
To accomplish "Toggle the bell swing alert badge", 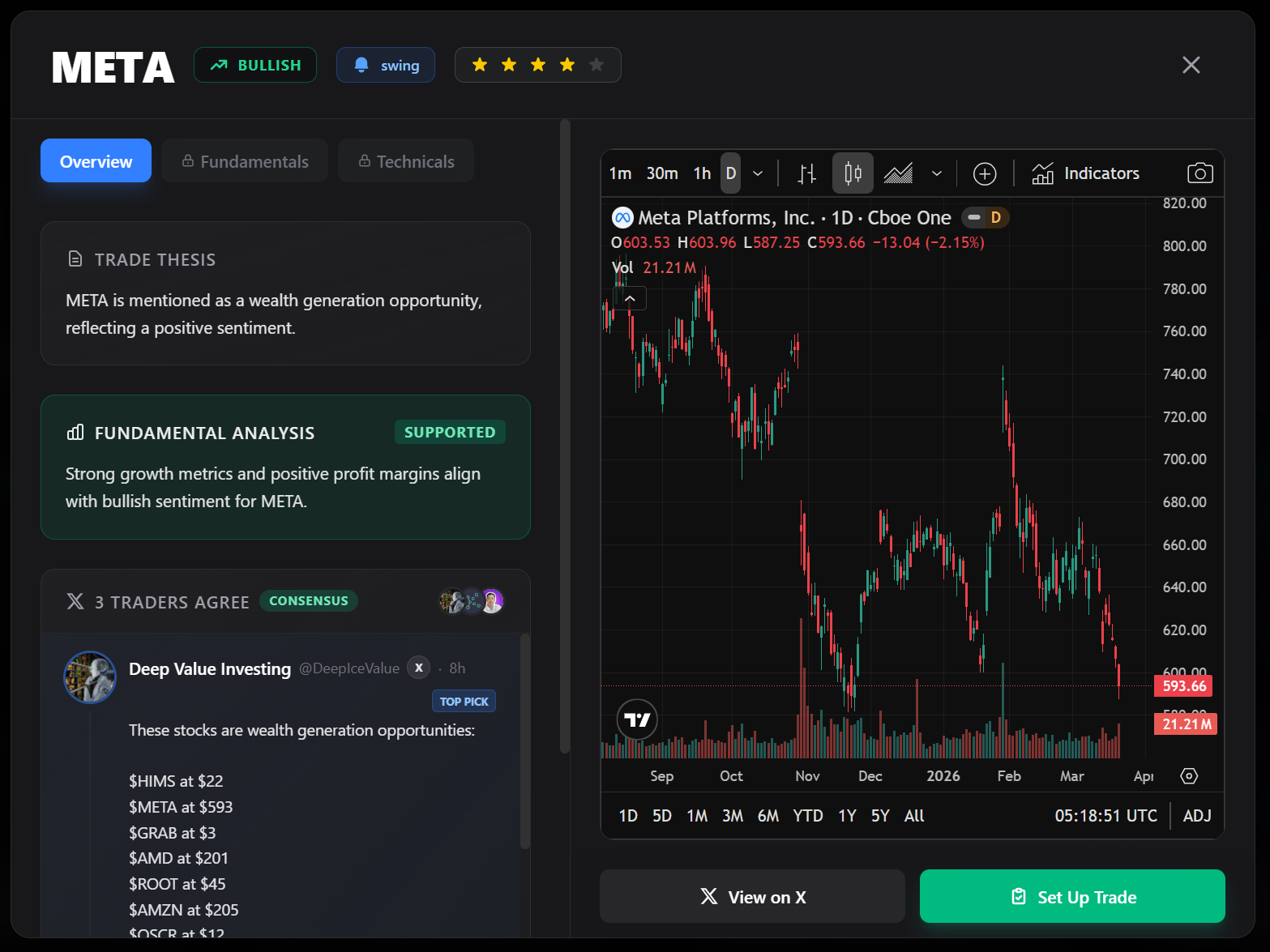I will click(x=386, y=65).
